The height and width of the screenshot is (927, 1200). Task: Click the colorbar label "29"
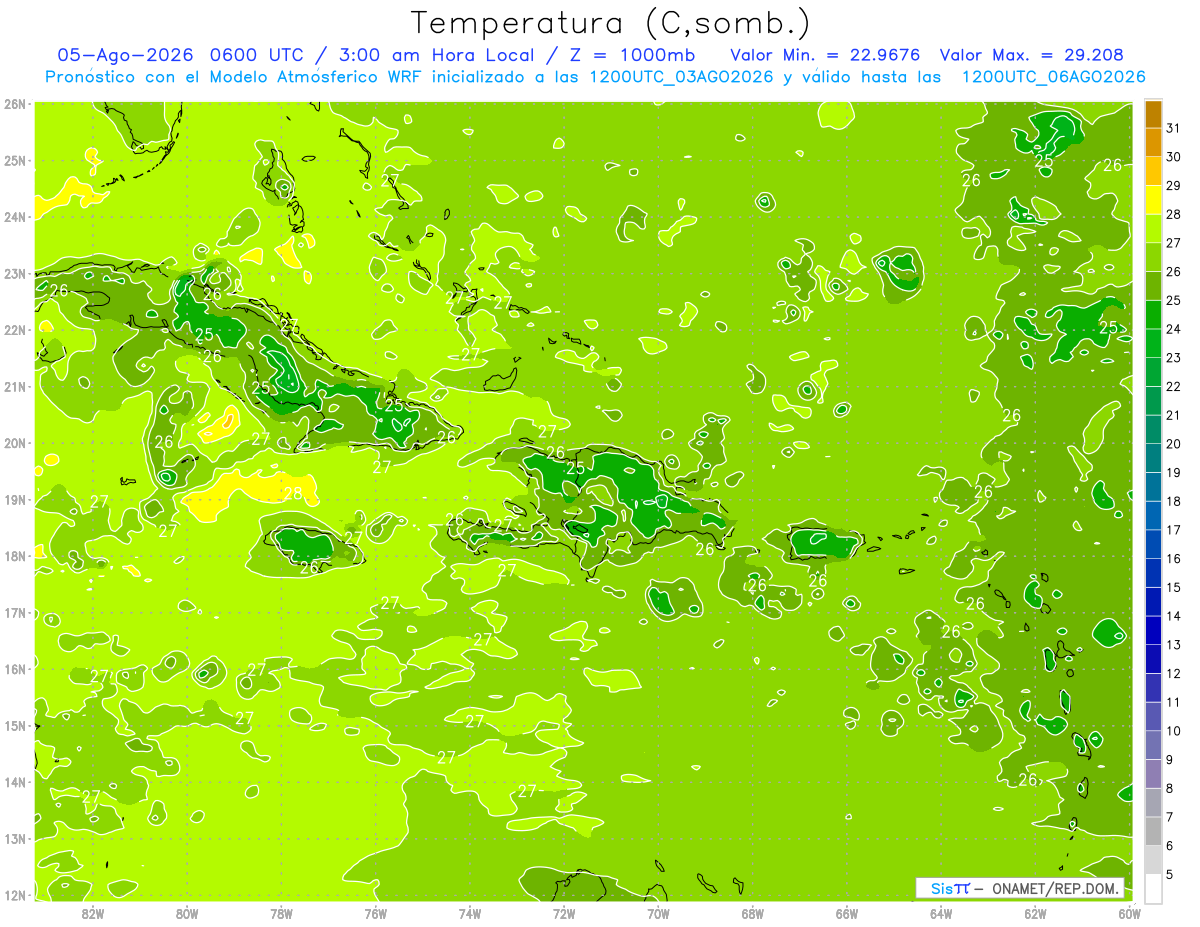point(1174,185)
